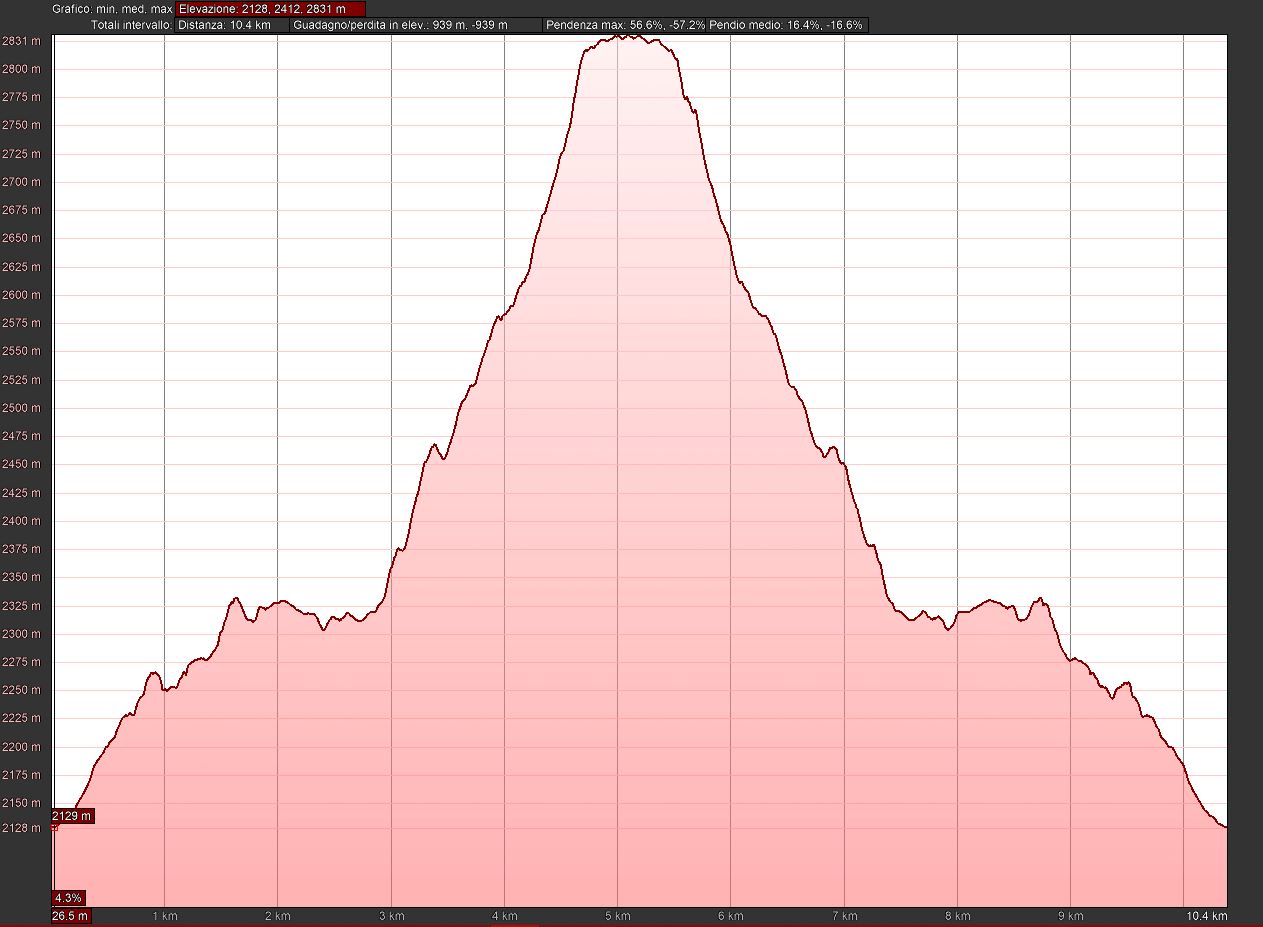This screenshot has width=1263, height=927.
Task: Click the 2128 m minimum elevation label
Action: point(21,828)
